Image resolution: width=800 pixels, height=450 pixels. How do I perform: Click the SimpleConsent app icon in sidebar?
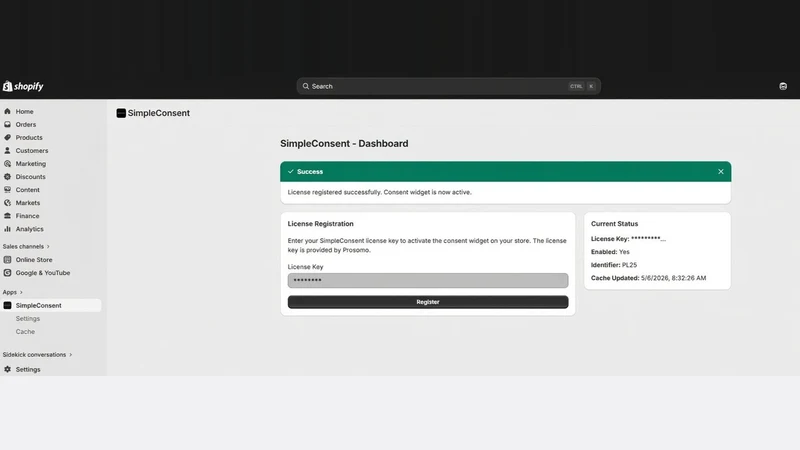(7, 305)
